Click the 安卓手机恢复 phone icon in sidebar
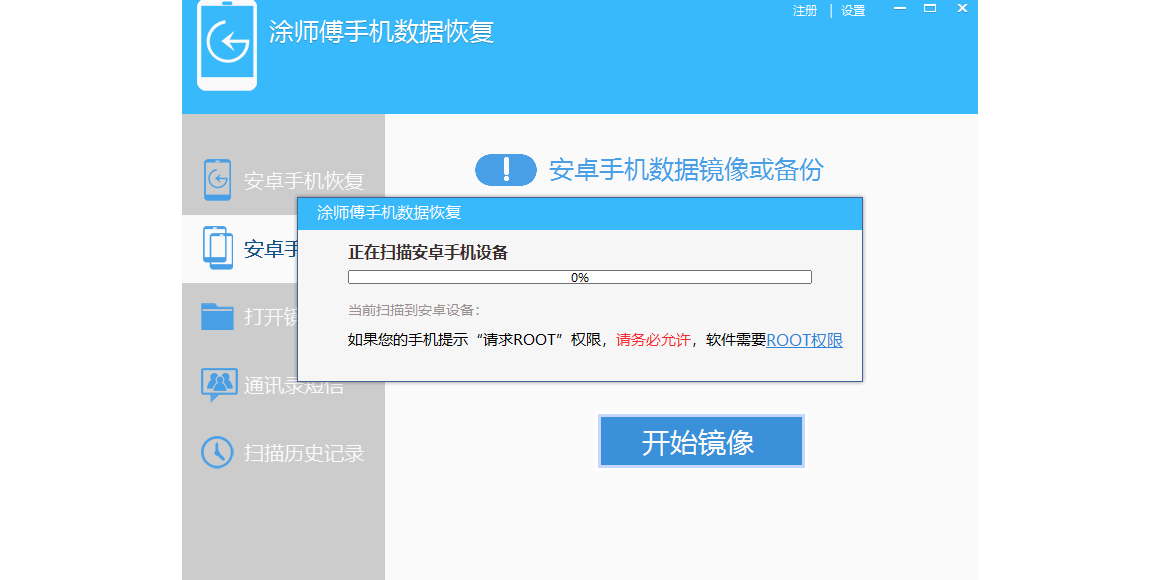This screenshot has height=580, width=1160. pos(217,180)
